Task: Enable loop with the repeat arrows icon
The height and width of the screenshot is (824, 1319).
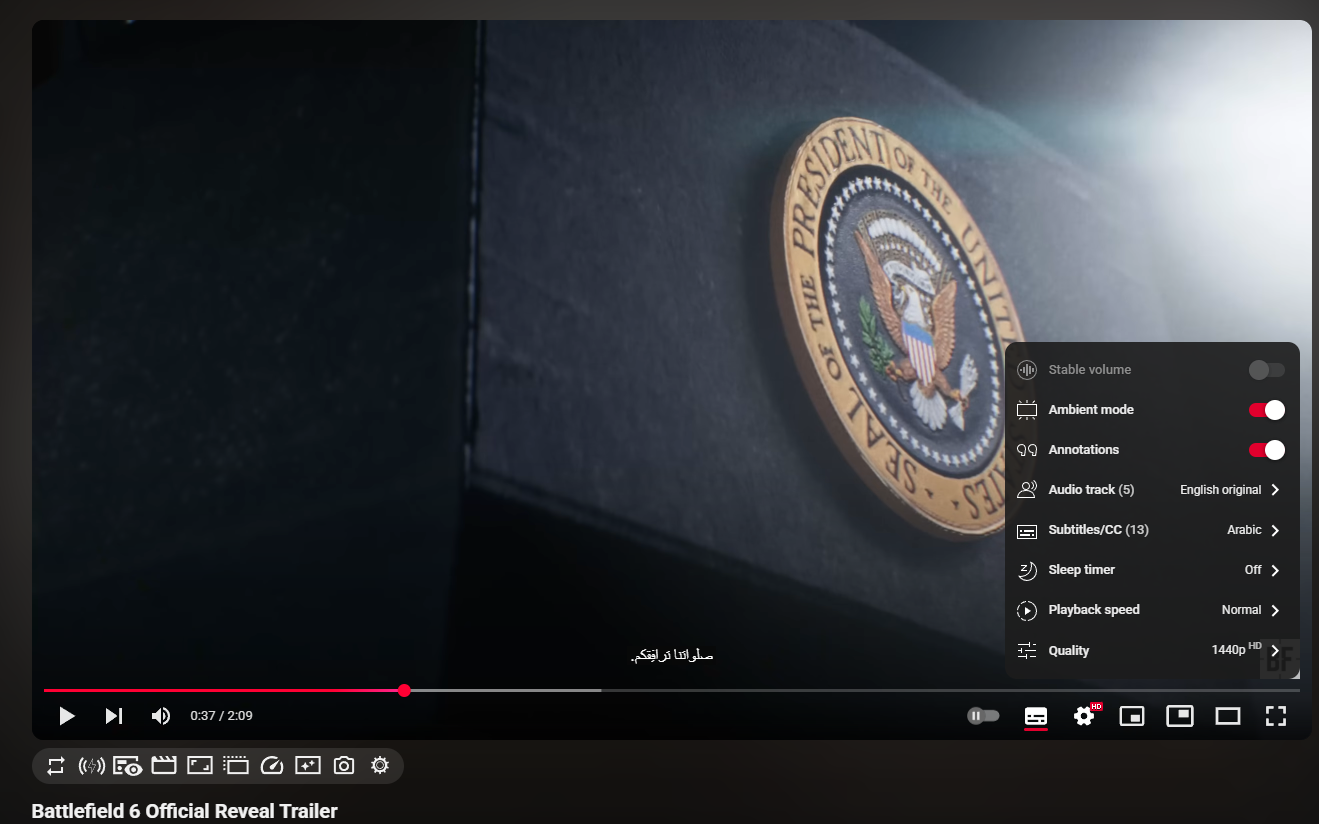Action: (56, 766)
